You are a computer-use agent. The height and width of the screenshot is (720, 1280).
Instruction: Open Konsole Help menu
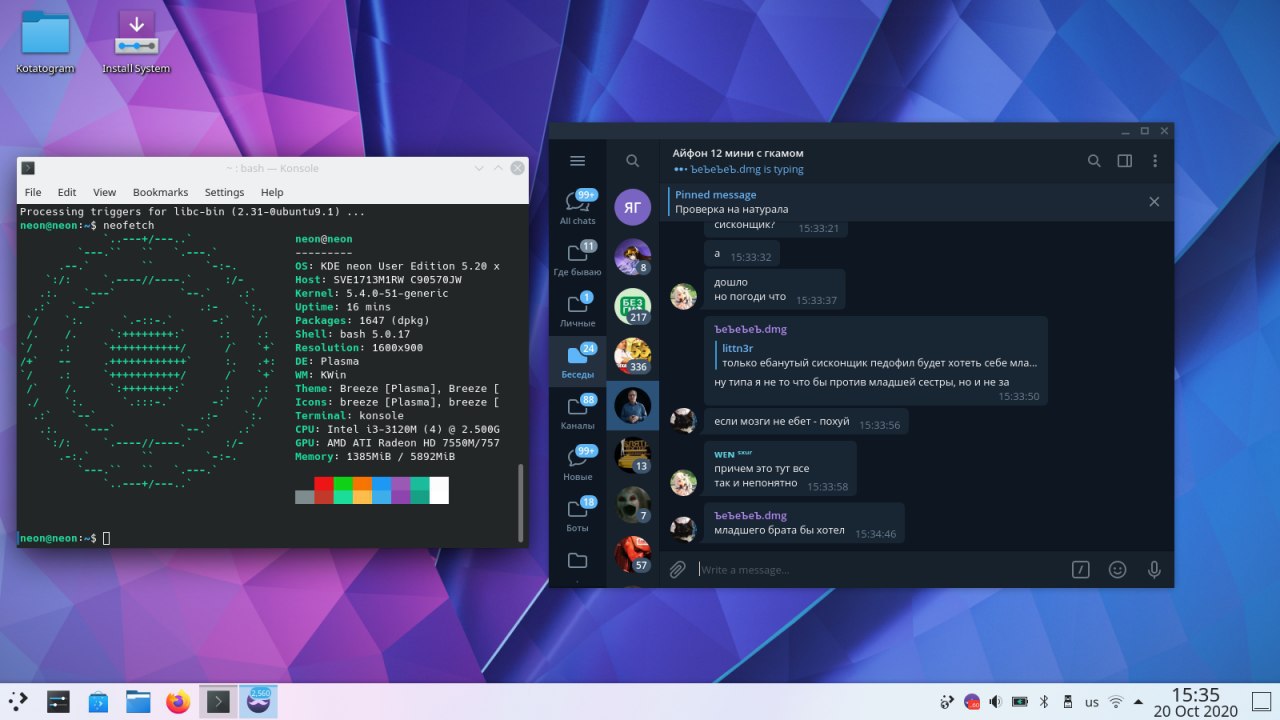tap(272, 192)
